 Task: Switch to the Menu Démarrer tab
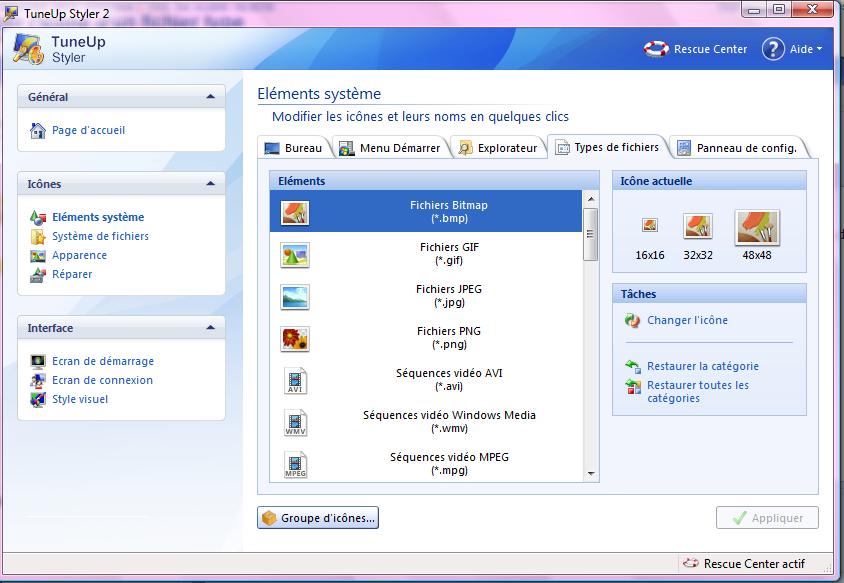click(390, 148)
